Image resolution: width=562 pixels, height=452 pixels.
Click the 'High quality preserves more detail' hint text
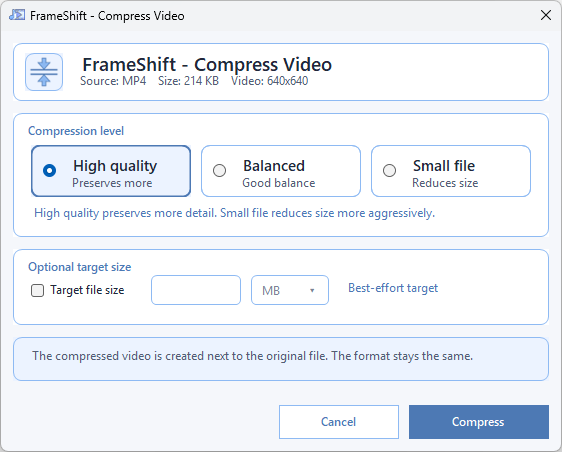[234, 213]
